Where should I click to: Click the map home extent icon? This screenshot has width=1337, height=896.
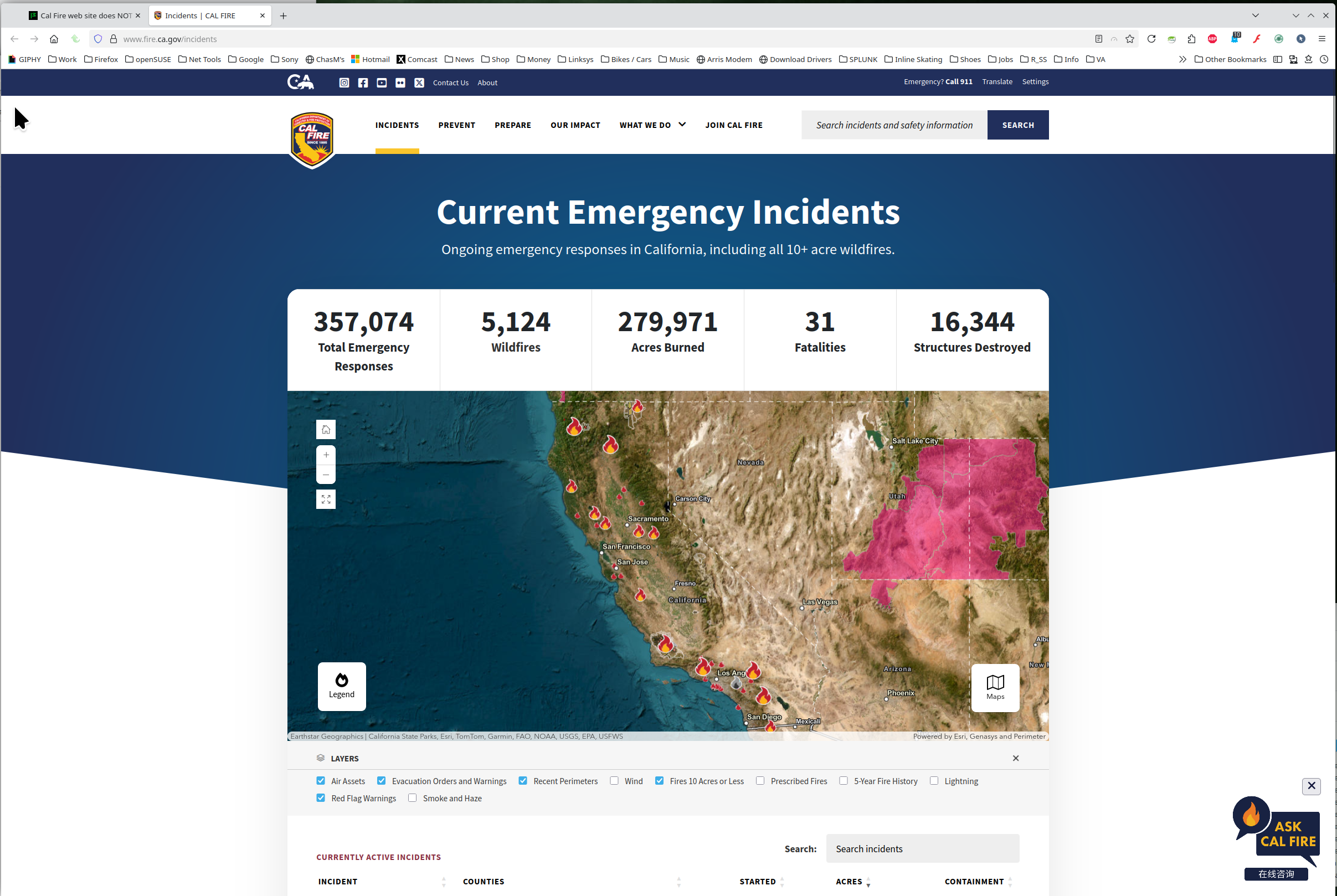(326, 429)
